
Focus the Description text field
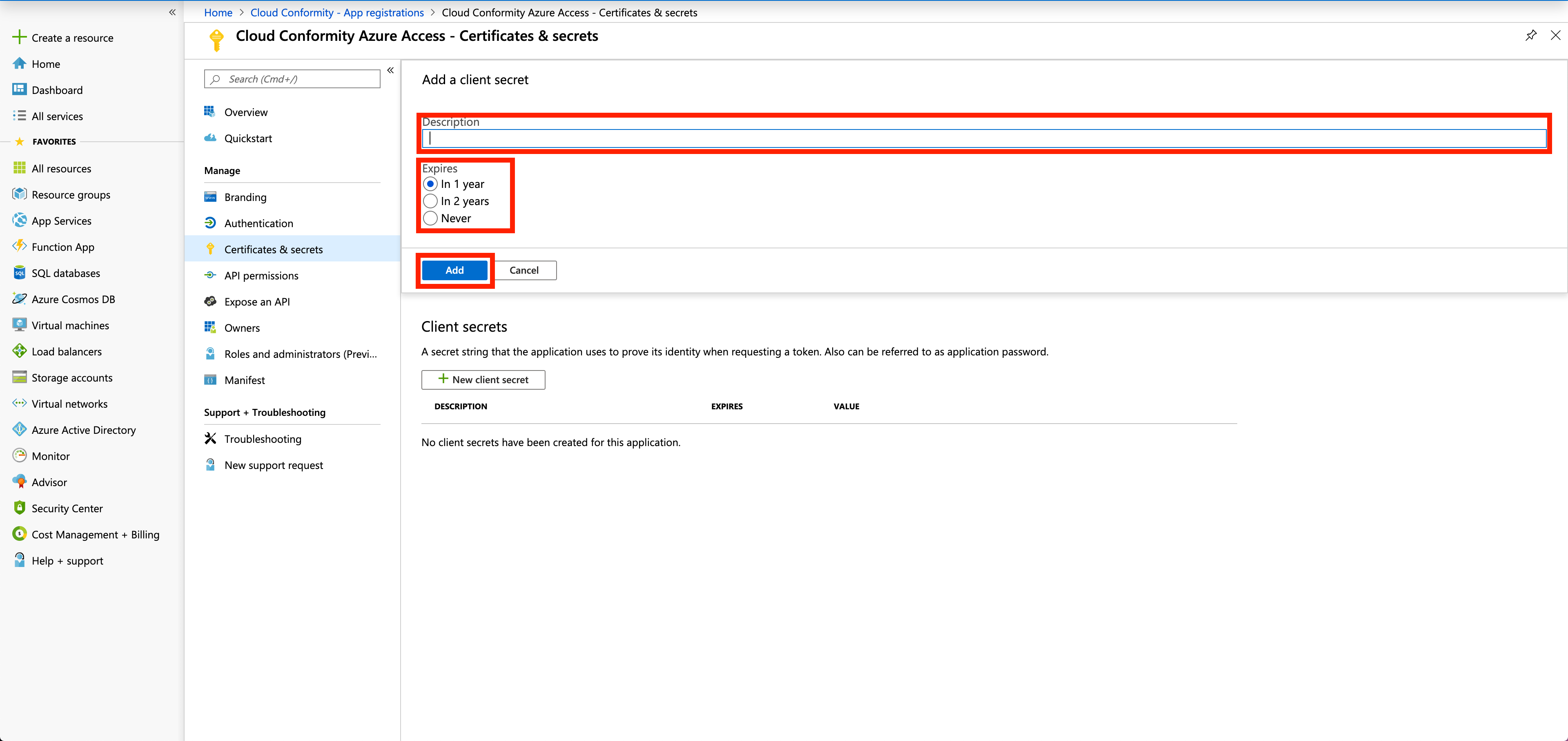pos(984,138)
